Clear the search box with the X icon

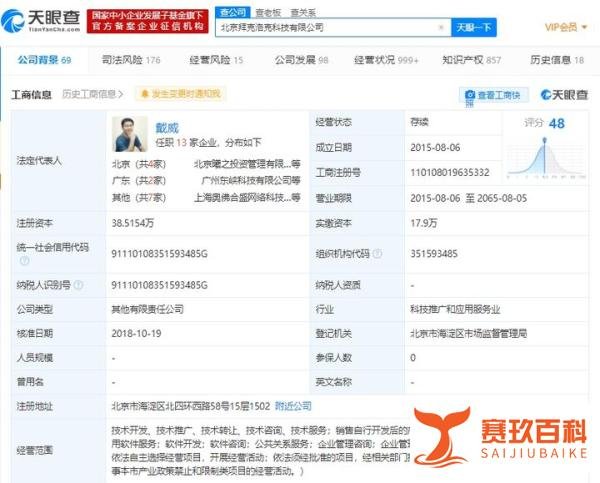441,27
